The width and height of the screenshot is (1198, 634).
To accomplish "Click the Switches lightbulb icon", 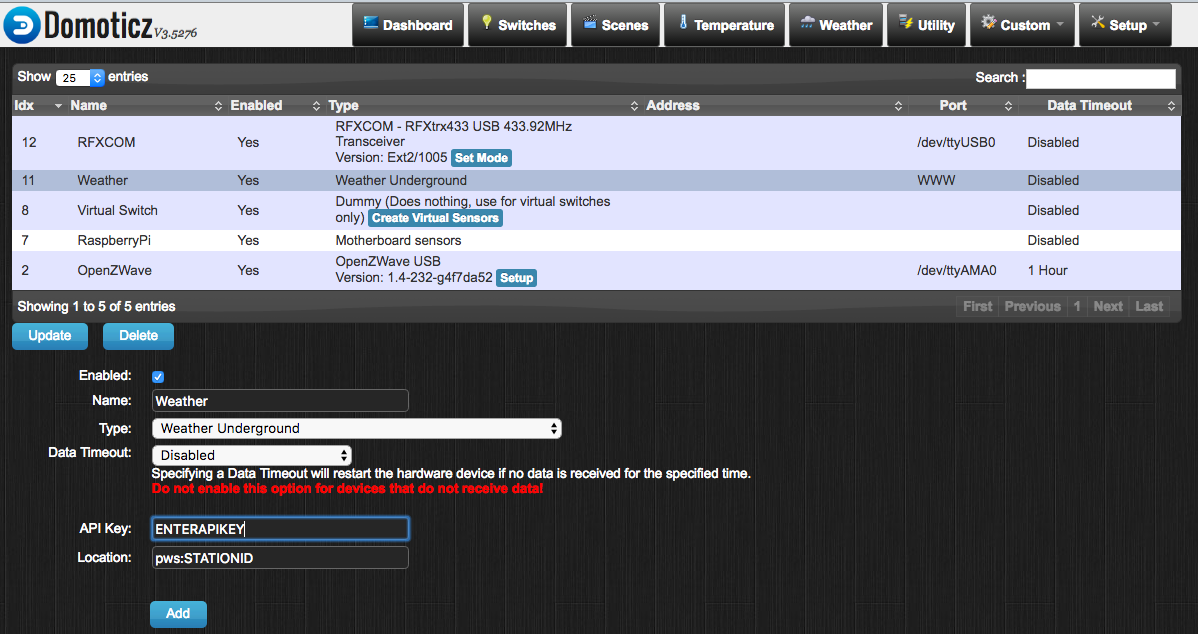I will pyautogui.click(x=487, y=22).
